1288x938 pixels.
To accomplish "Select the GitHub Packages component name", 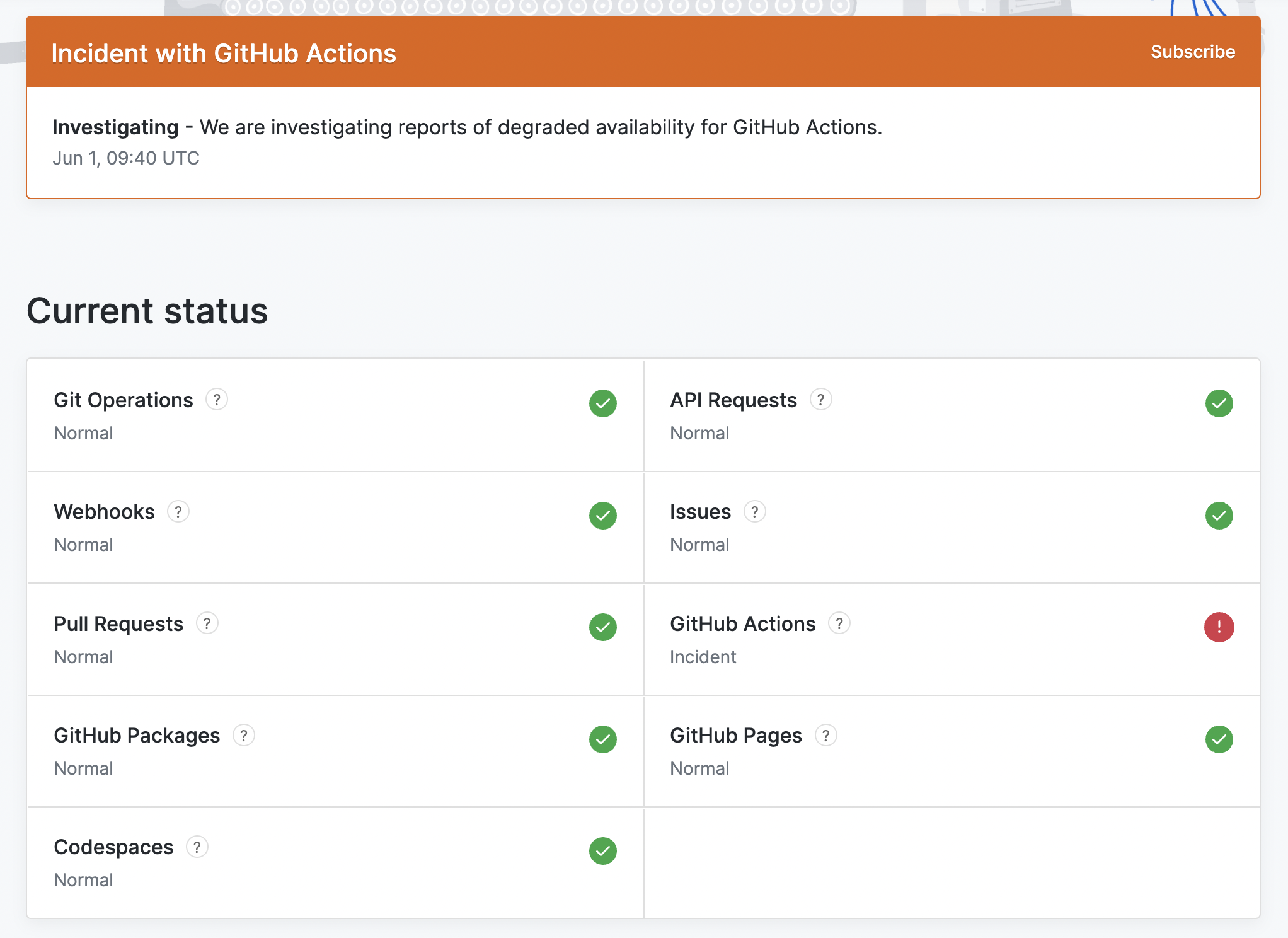I will 137,736.
